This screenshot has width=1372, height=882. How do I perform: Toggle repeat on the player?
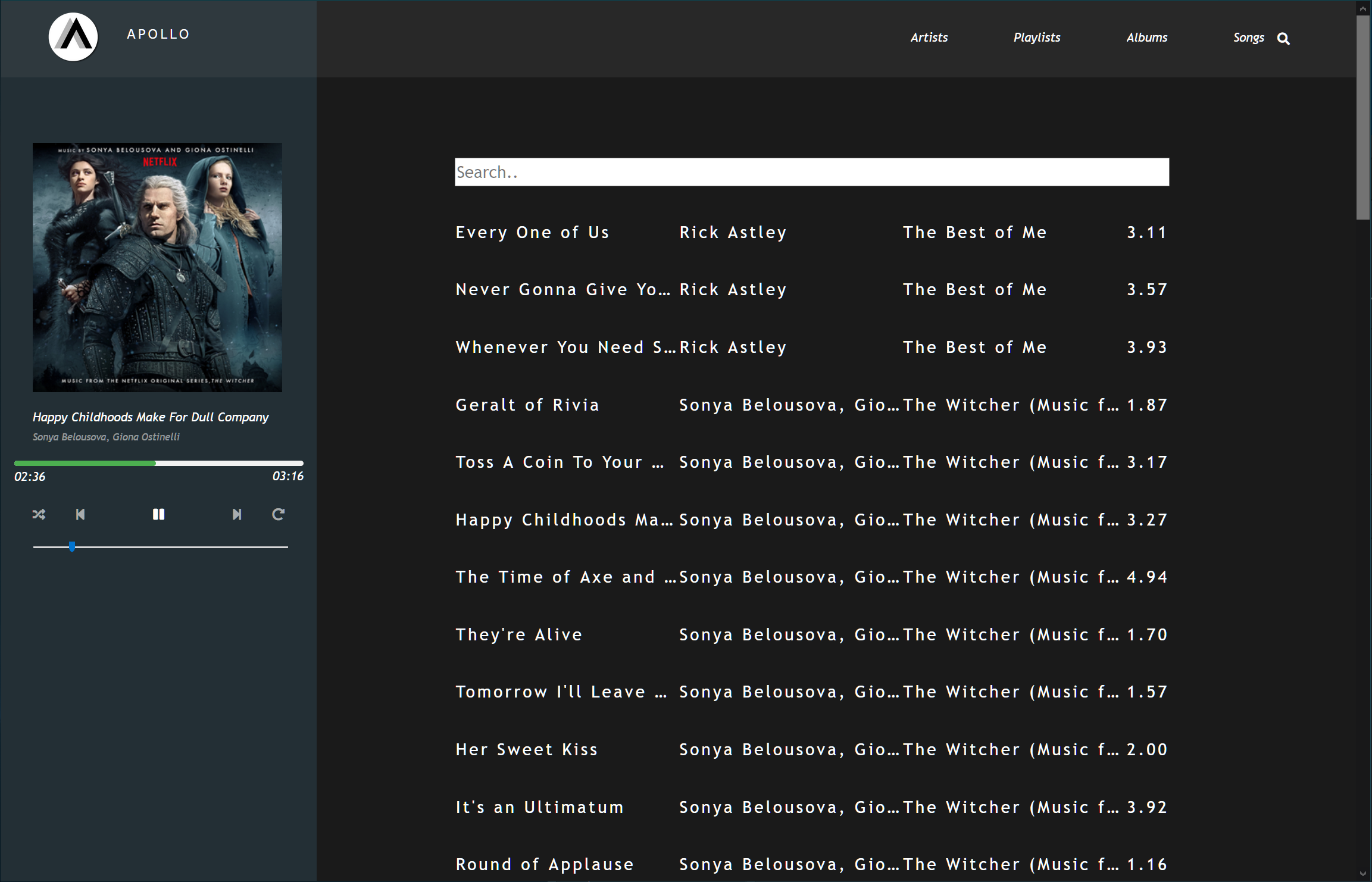278,514
